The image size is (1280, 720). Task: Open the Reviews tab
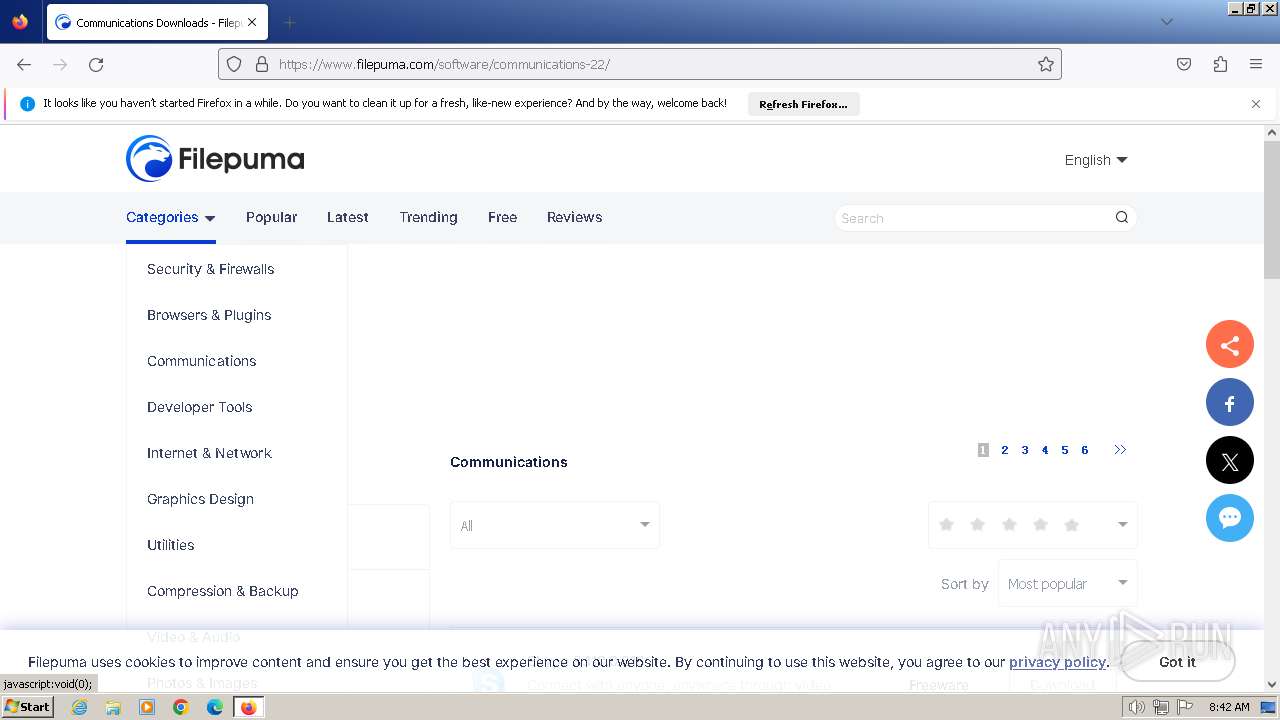[574, 217]
